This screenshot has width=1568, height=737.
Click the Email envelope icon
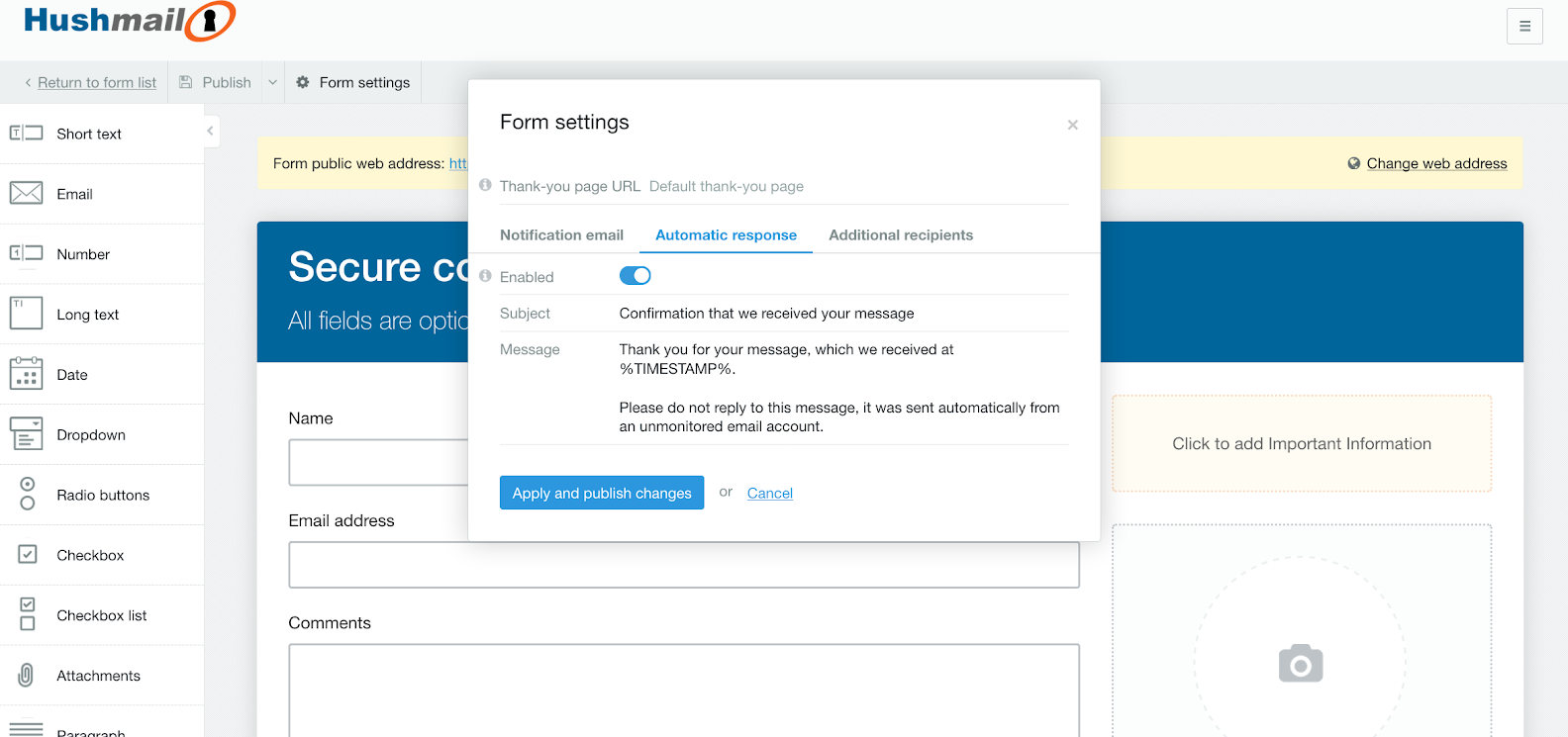click(x=27, y=194)
